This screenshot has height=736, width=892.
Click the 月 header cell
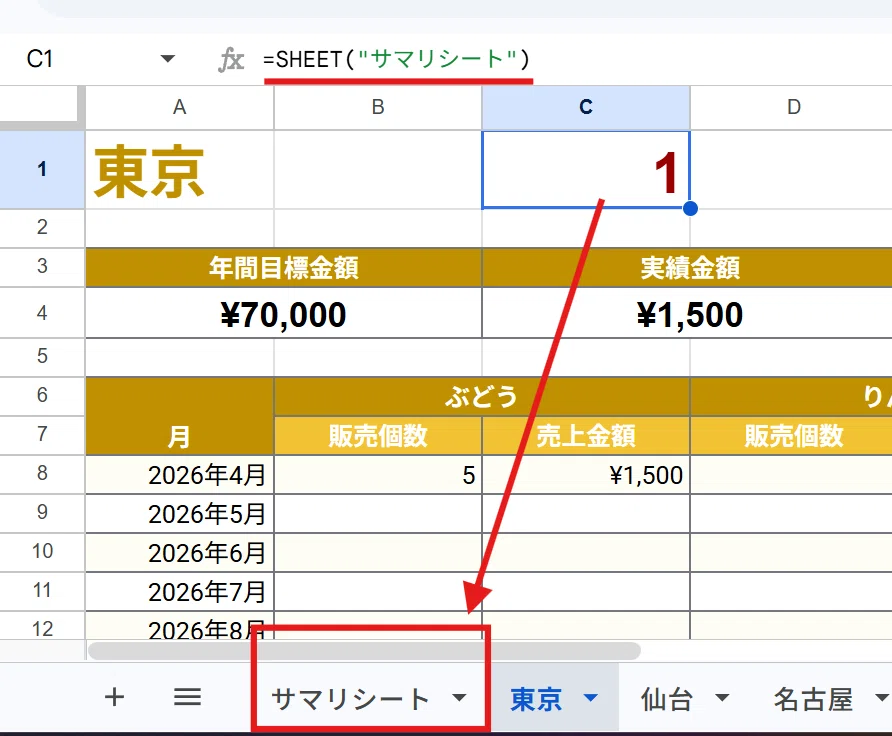click(x=180, y=416)
